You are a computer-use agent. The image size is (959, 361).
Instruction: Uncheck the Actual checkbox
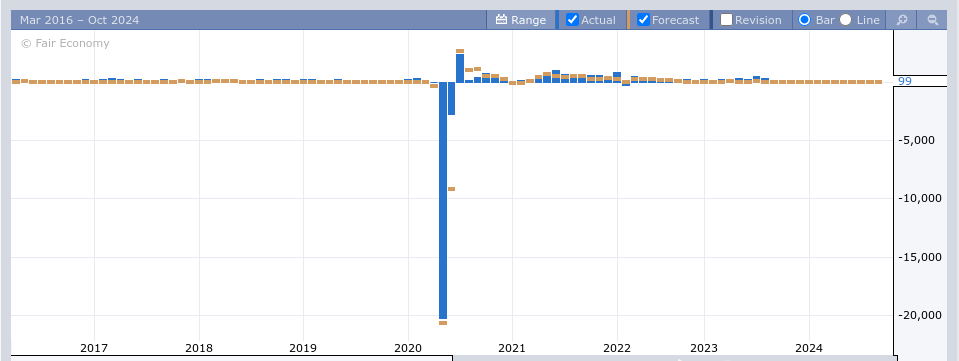click(572, 20)
